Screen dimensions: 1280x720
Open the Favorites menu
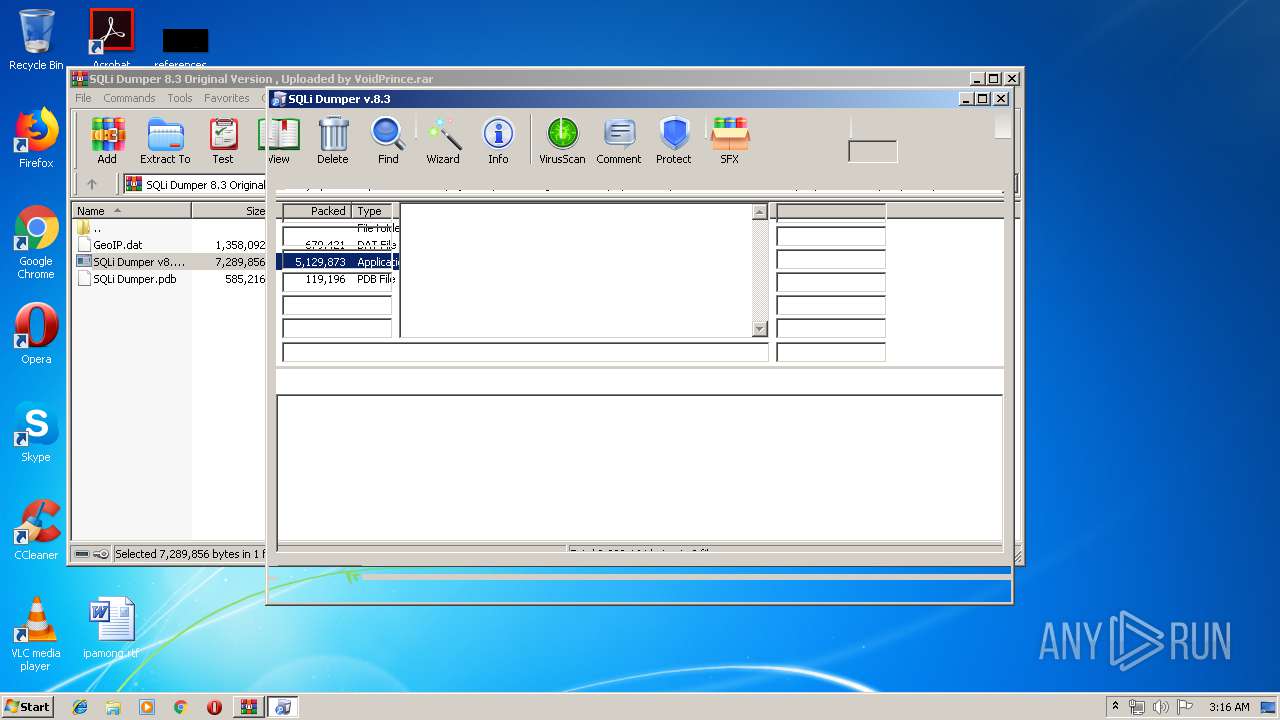pos(227,98)
